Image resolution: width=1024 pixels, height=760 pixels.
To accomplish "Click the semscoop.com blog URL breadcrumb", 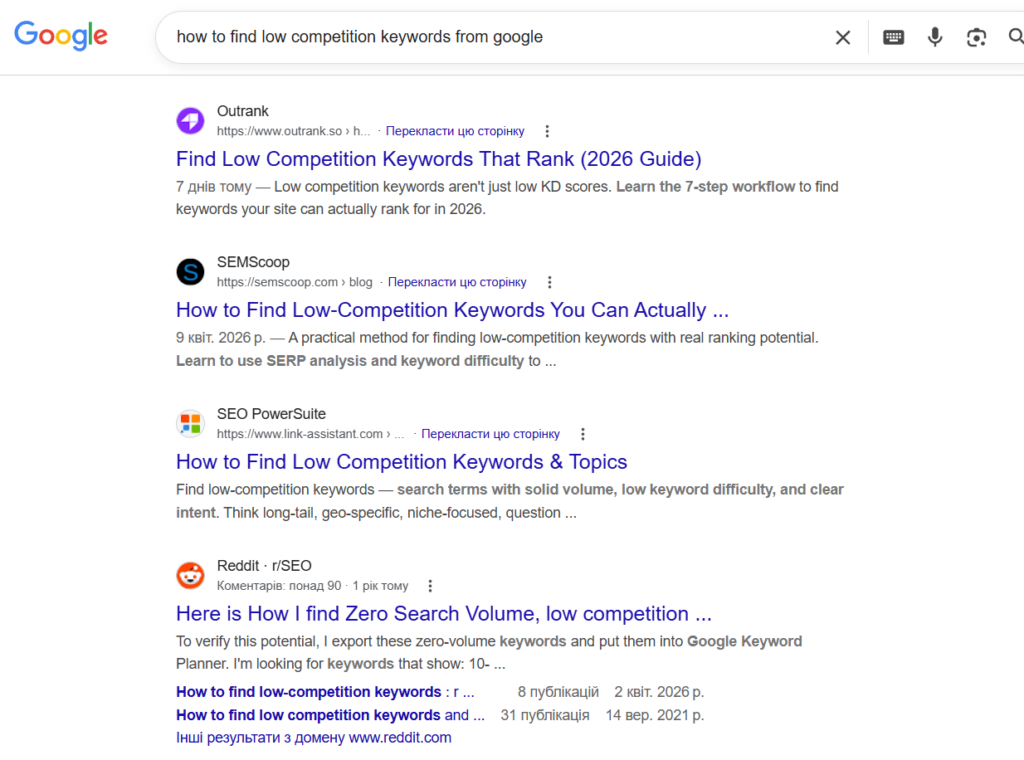I will tap(295, 282).
